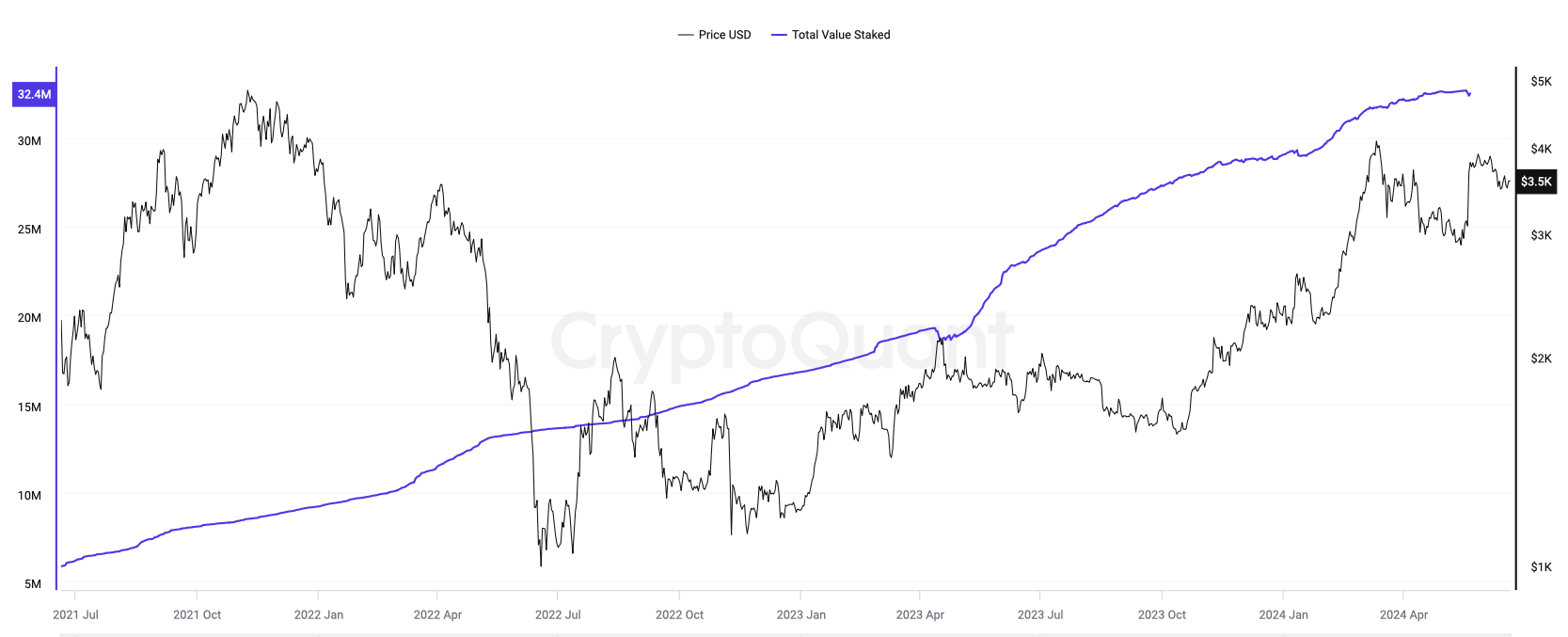Click the 20M left axis label
Image resolution: width=1568 pixels, height=637 pixels.
(29, 318)
